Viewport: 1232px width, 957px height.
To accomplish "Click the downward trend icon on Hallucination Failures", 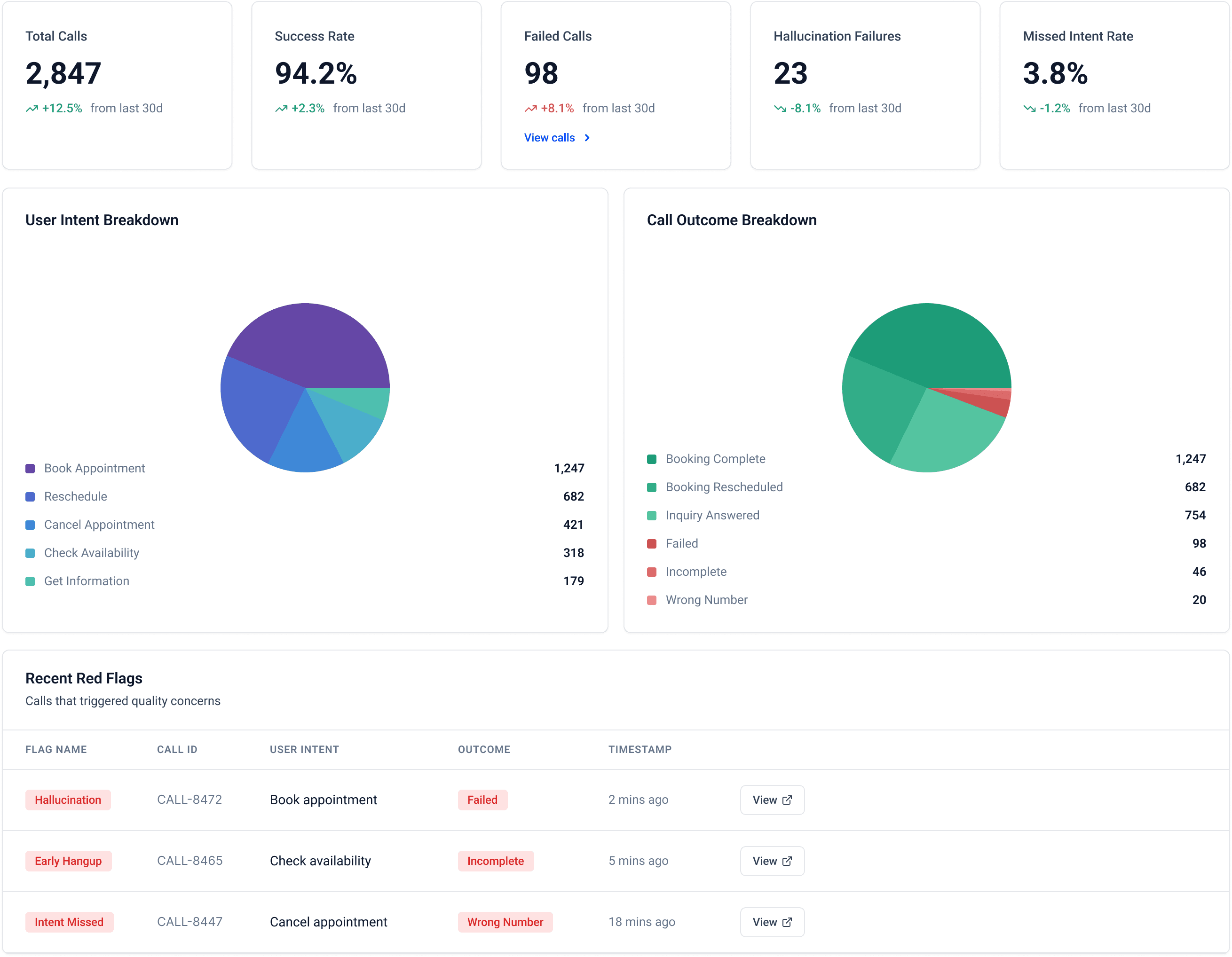I will click(x=780, y=108).
